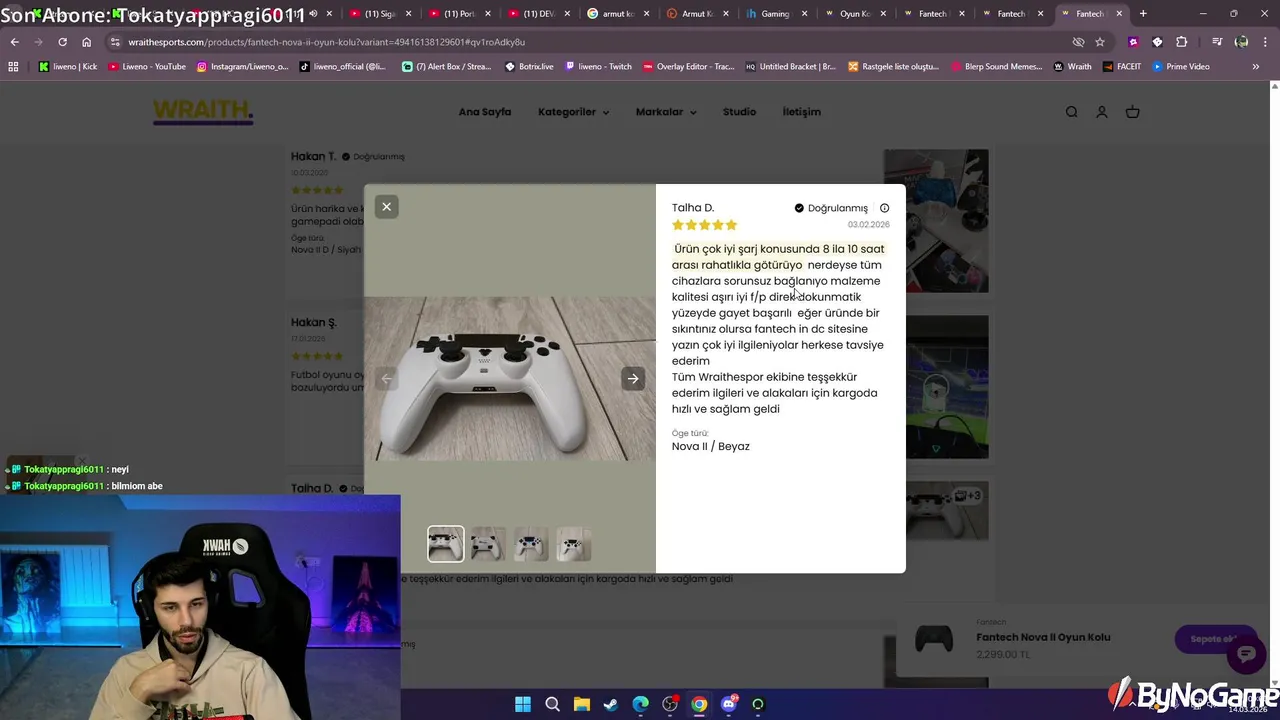Open the info icon beside Doğrulanmış
This screenshot has height=720, width=1280.
click(884, 208)
